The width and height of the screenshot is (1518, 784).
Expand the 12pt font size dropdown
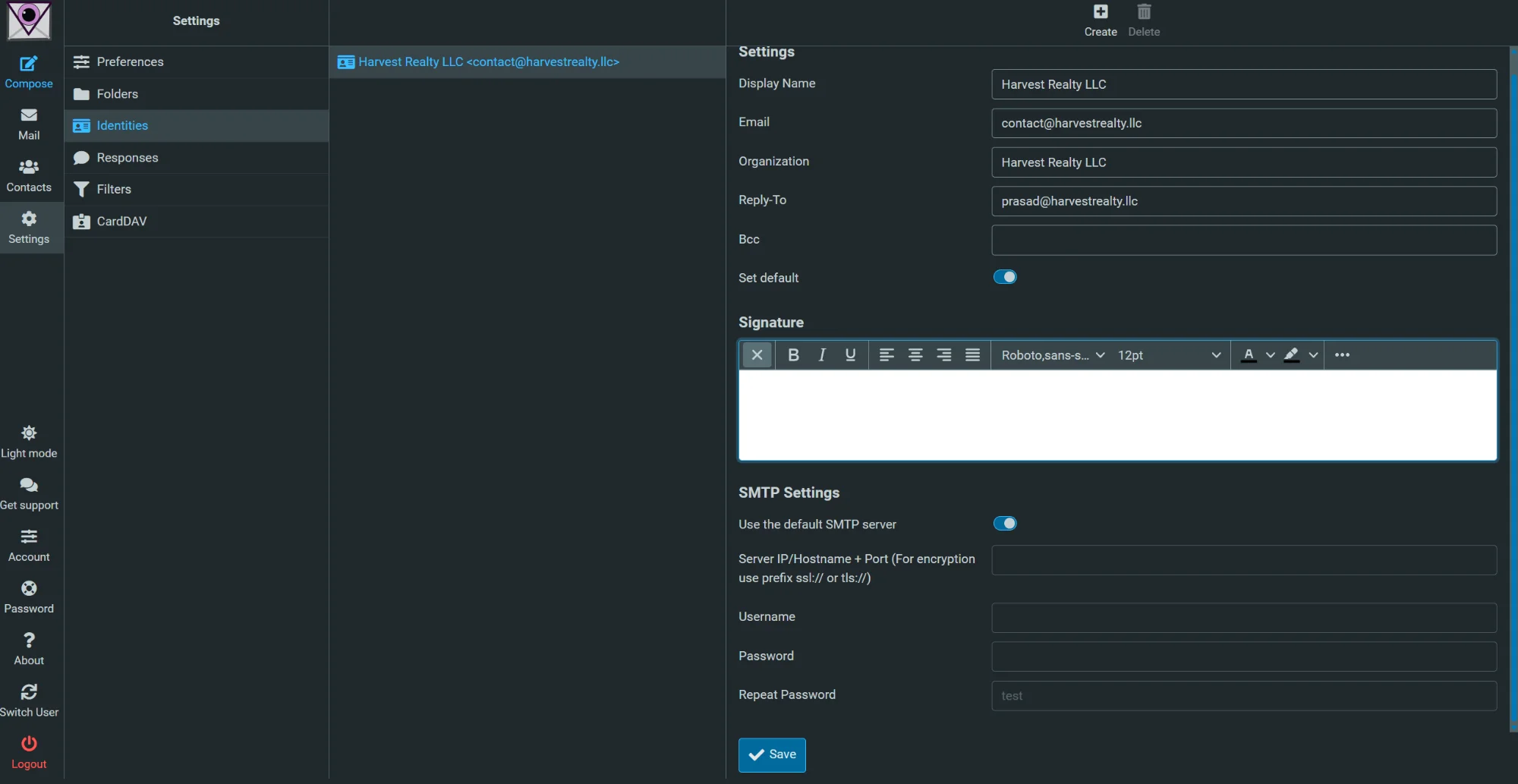1169,355
